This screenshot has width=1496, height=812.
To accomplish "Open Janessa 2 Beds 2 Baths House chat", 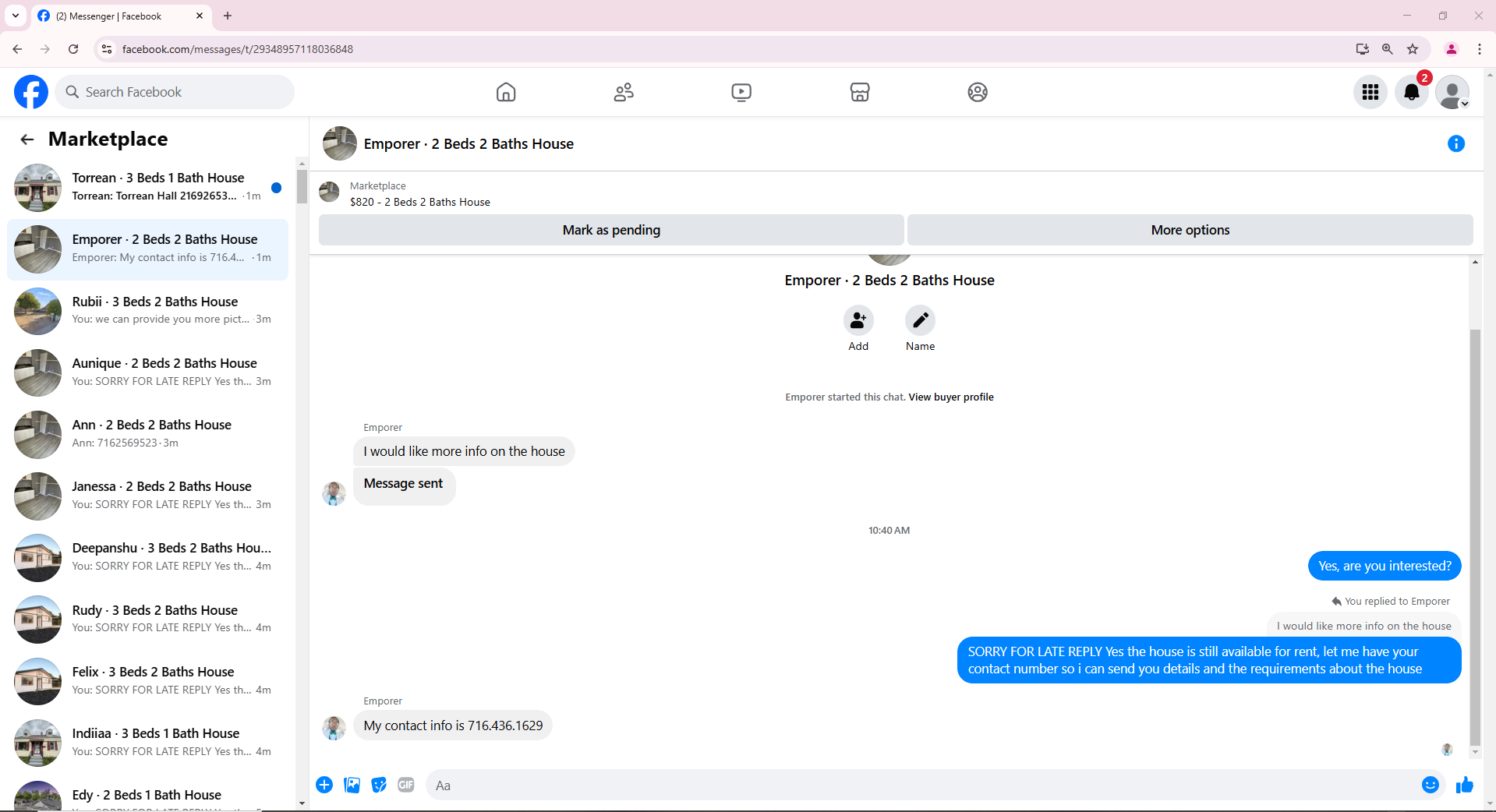I will pyautogui.click(x=148, y=496).
